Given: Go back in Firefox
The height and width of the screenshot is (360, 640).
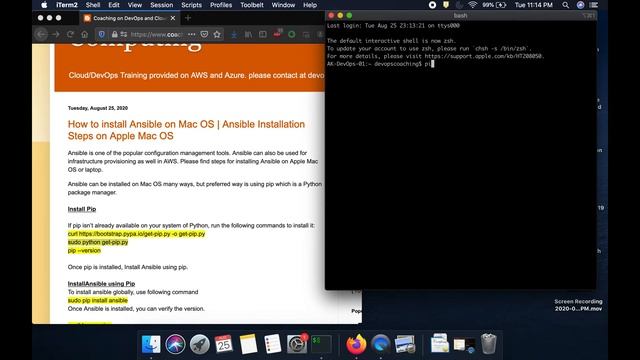Looking at the screenshot, I should 41,34.
